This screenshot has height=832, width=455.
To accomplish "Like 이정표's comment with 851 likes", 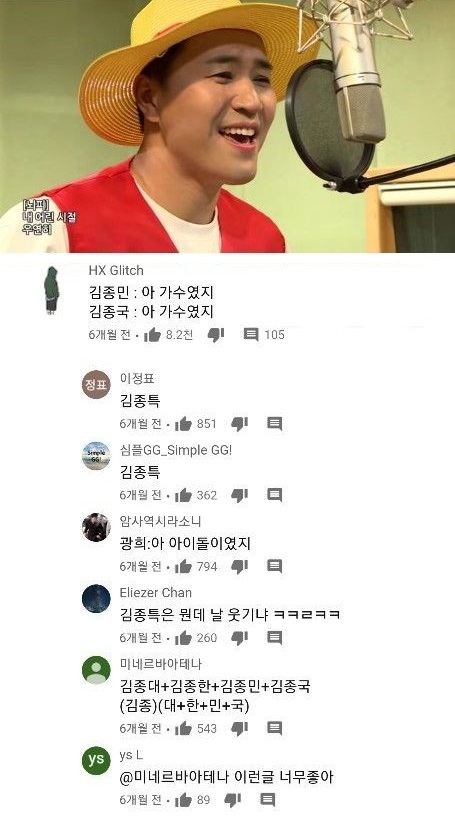I will coord(183,423).
